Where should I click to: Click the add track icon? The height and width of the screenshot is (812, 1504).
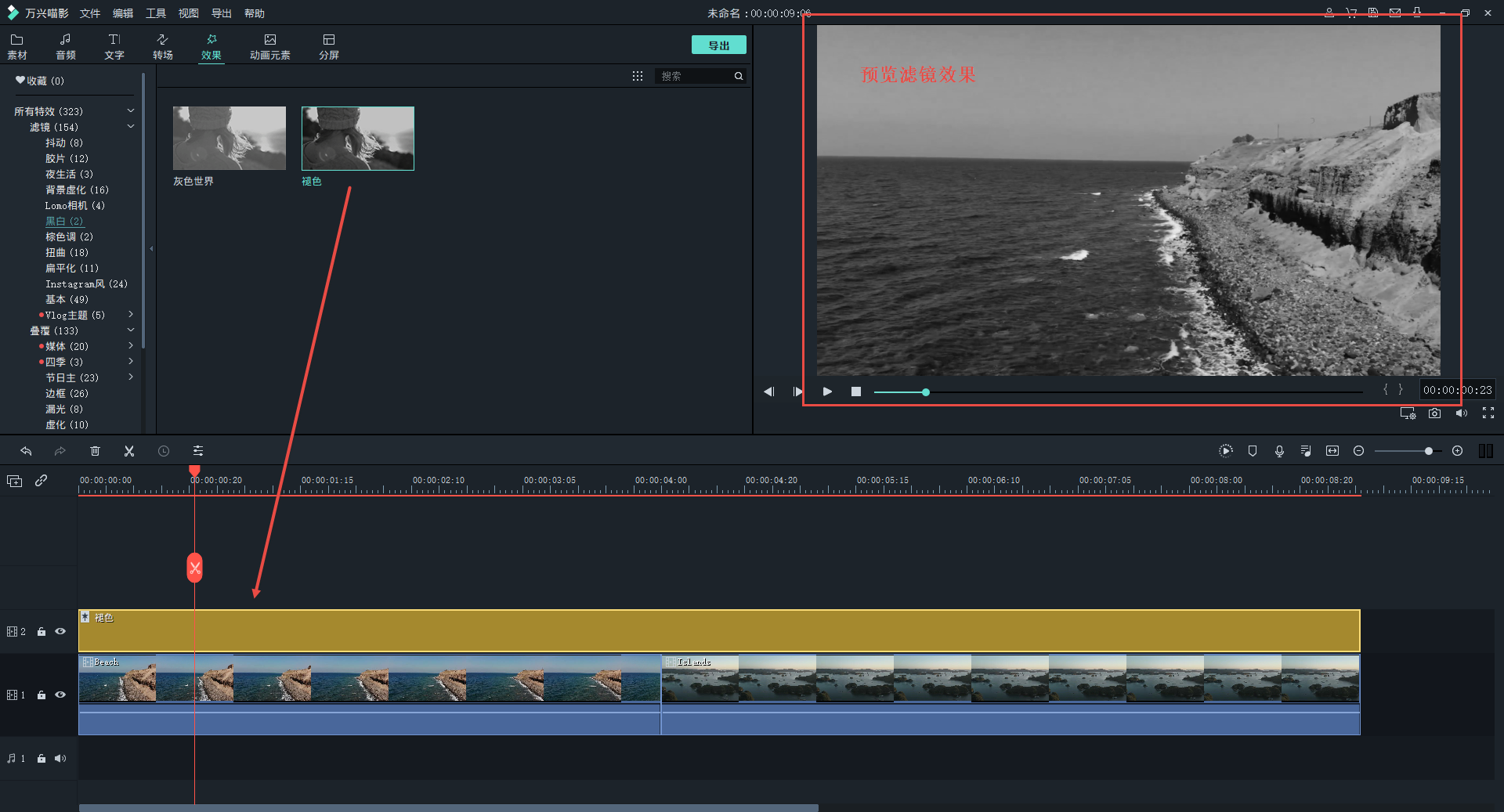[14, 481]
